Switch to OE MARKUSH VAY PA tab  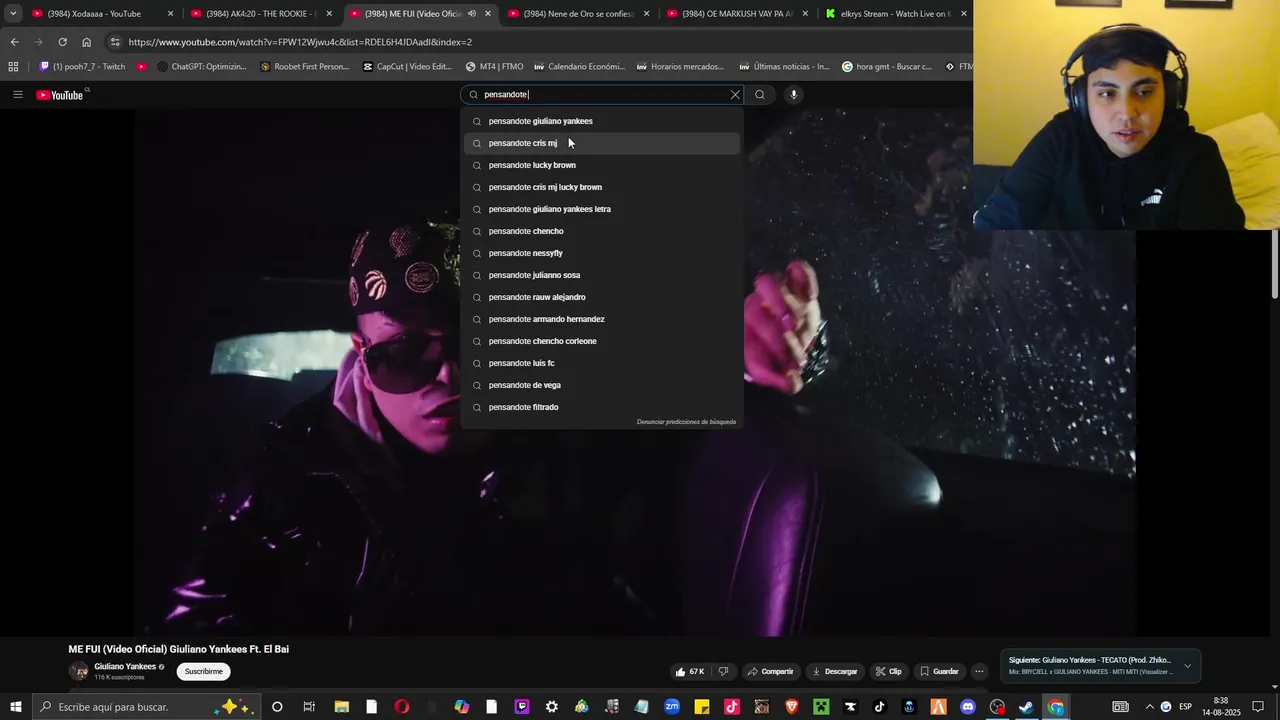point(737,14)
